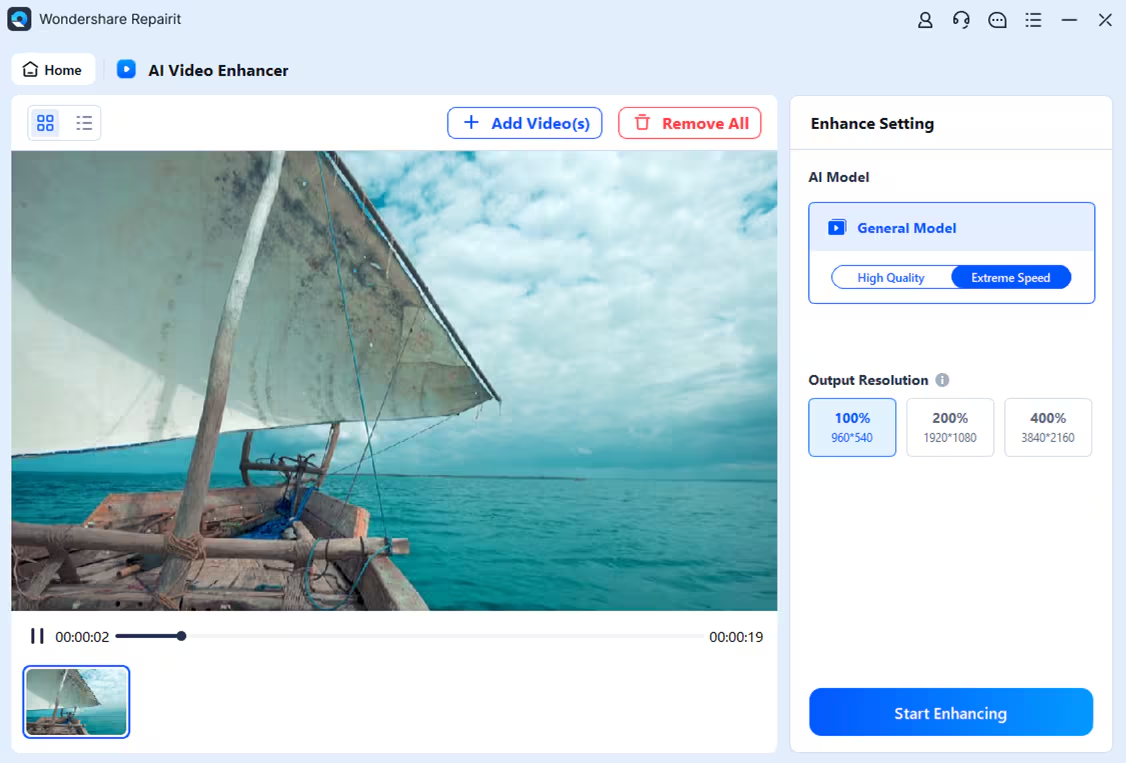Image resolution: width=1126 pixels, height=763 pixels.
Task: Seek on the video timeline track
Action: click(410, 636)
